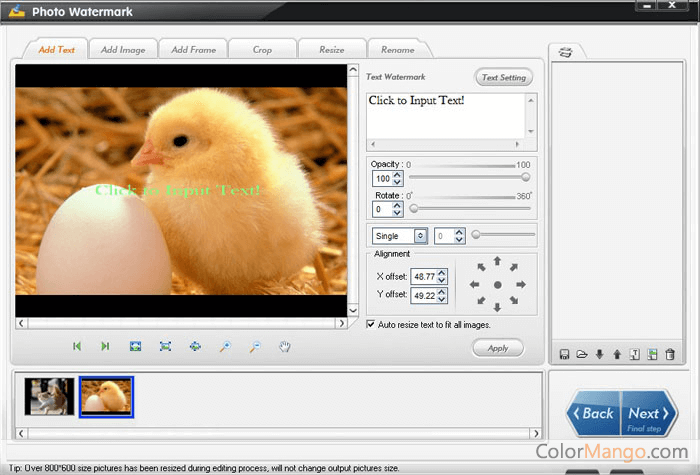Move layer down with down arrow icon

click(x=600, y=354)
